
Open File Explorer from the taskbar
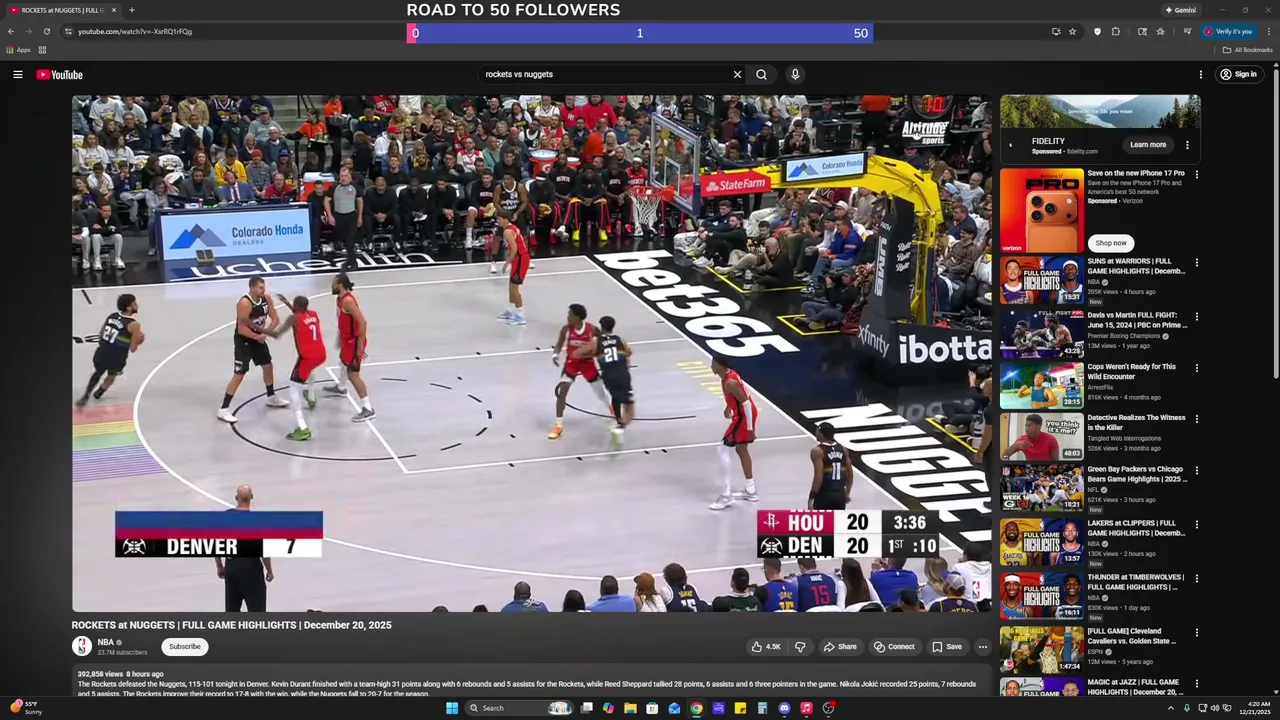[x=630, y=708]
